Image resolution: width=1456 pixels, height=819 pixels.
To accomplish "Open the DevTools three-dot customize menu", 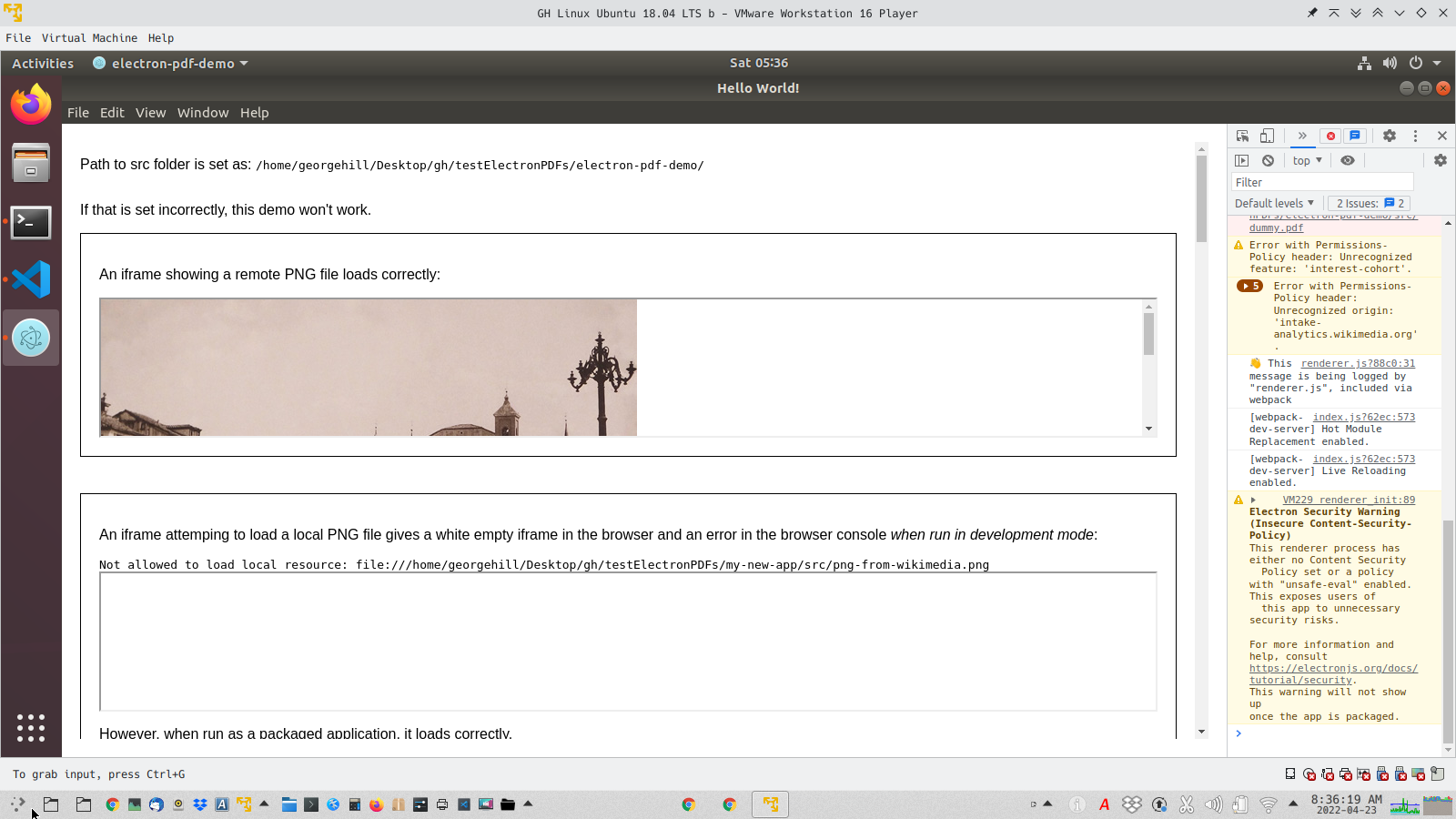I will [1416, 135].
